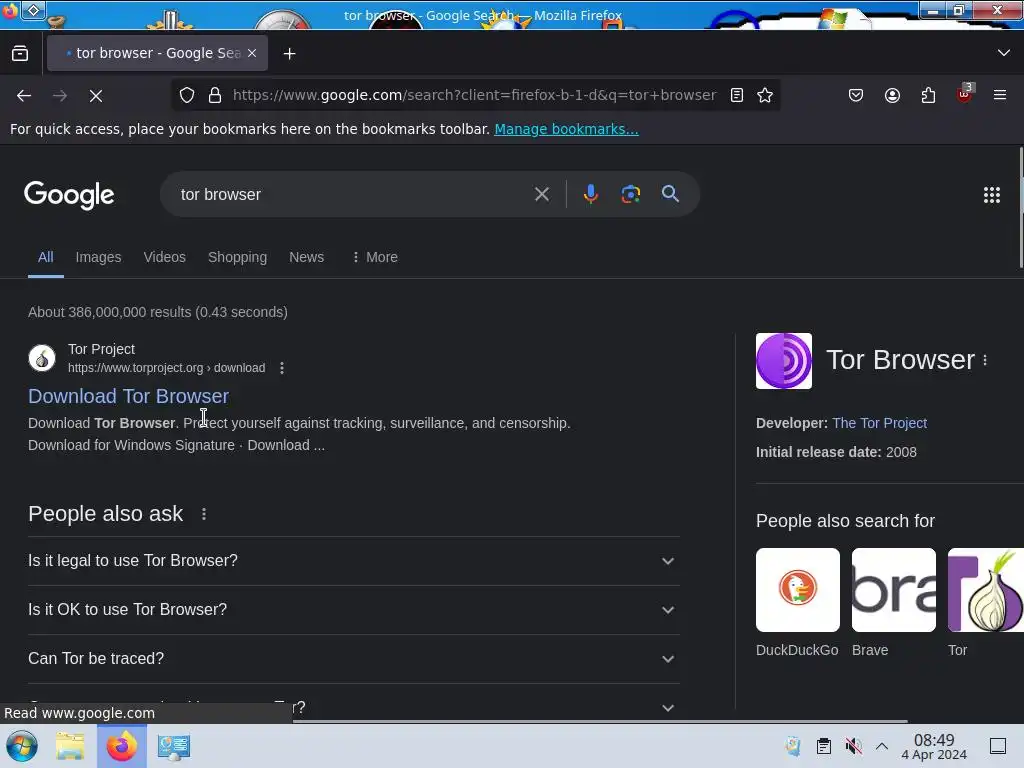Viewport: 1024px width, 768px height.
Task: Open the Extensions puzzle icon
Action: 928,95
